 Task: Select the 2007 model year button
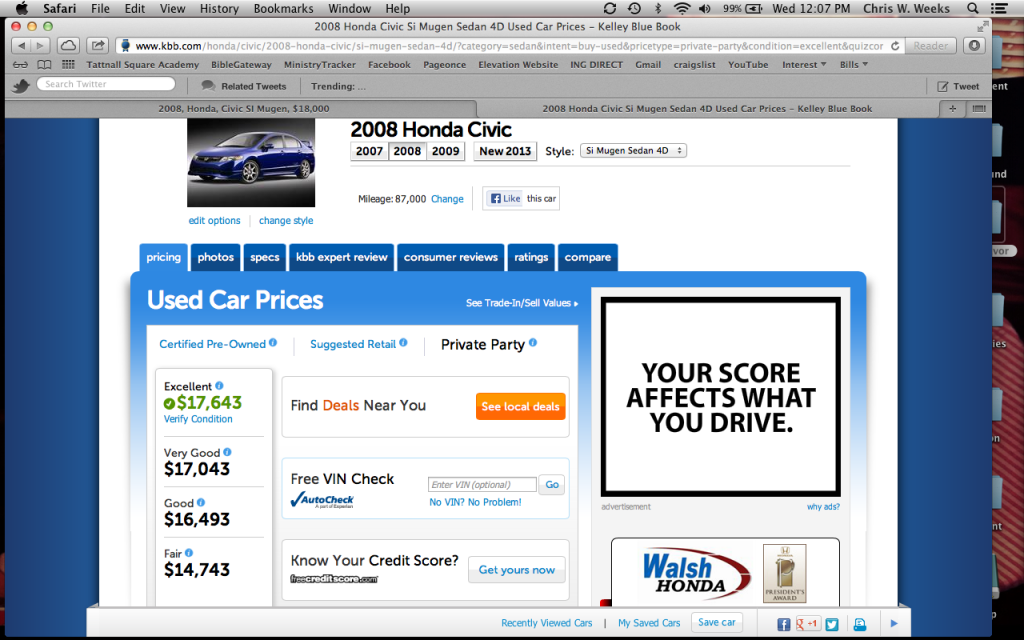[369, 151]
